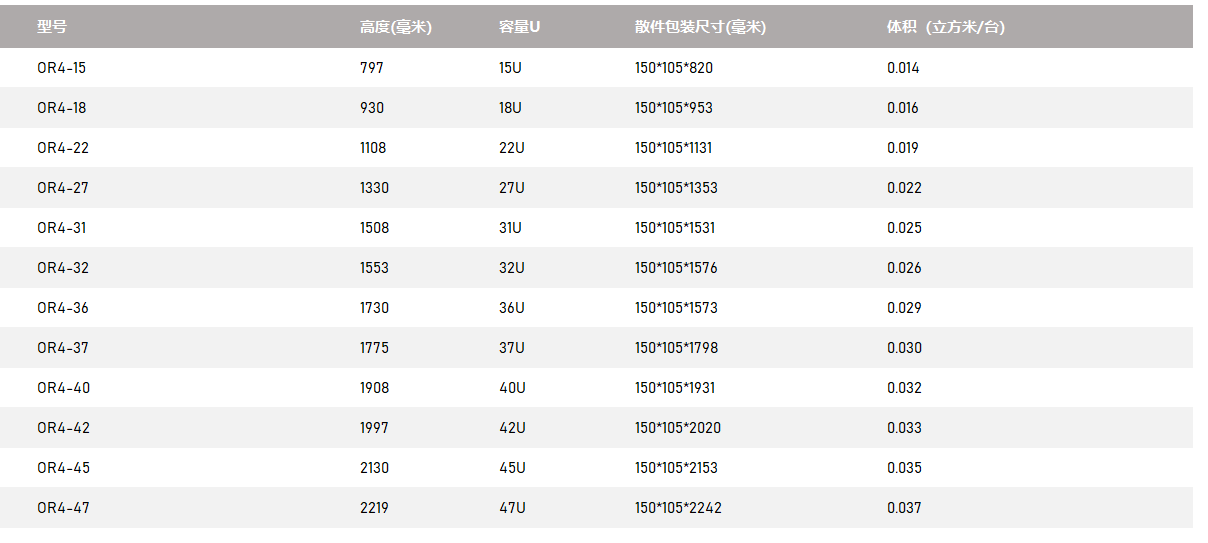Select the OR4-22 model cell
The width and height of the screenshot is (1208, 543).
pyautogui.click(x=63, y=148)
